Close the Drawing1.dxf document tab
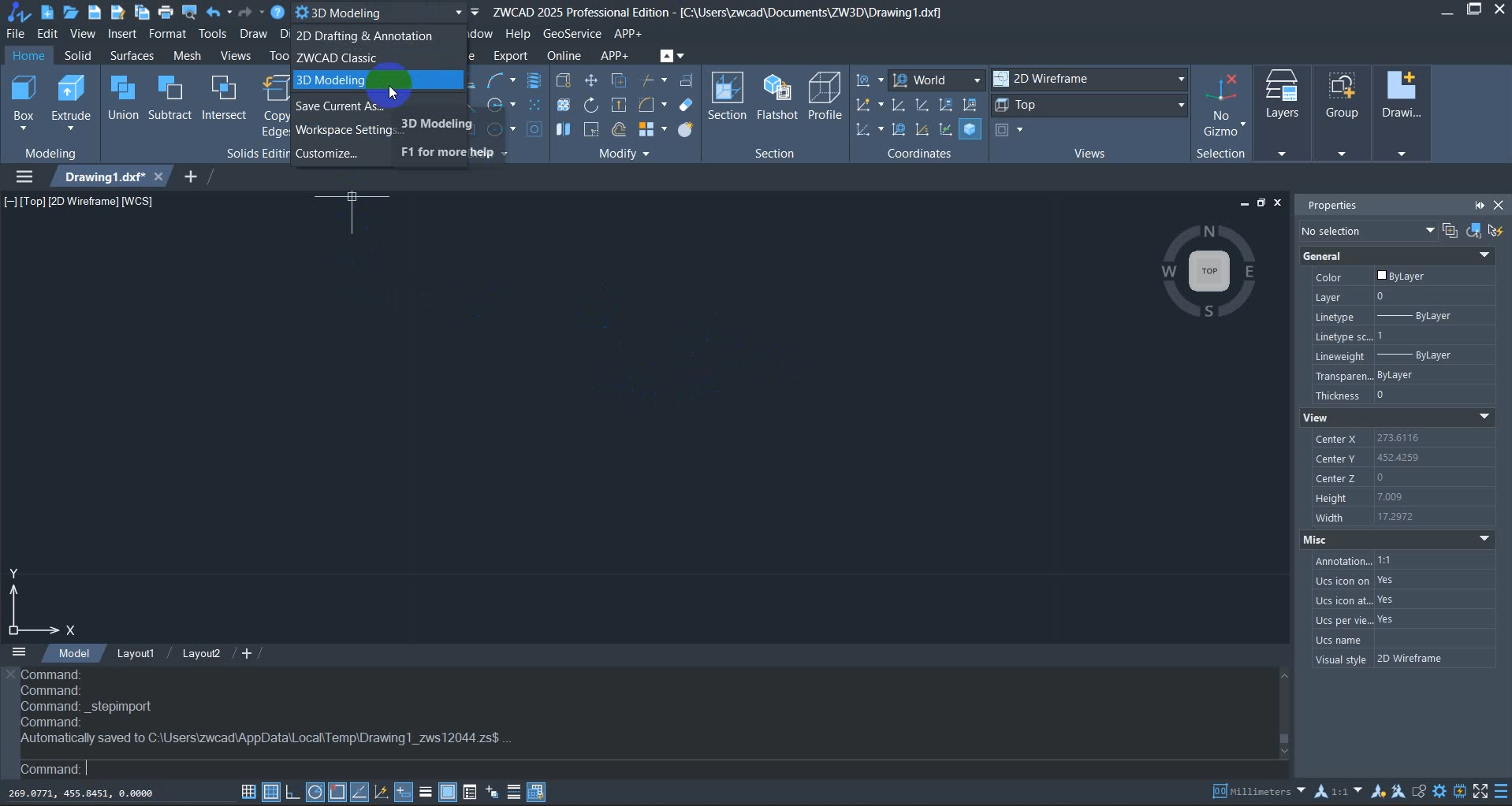The height and width of the screenshot is (806, 1512). tap(158, 176)
